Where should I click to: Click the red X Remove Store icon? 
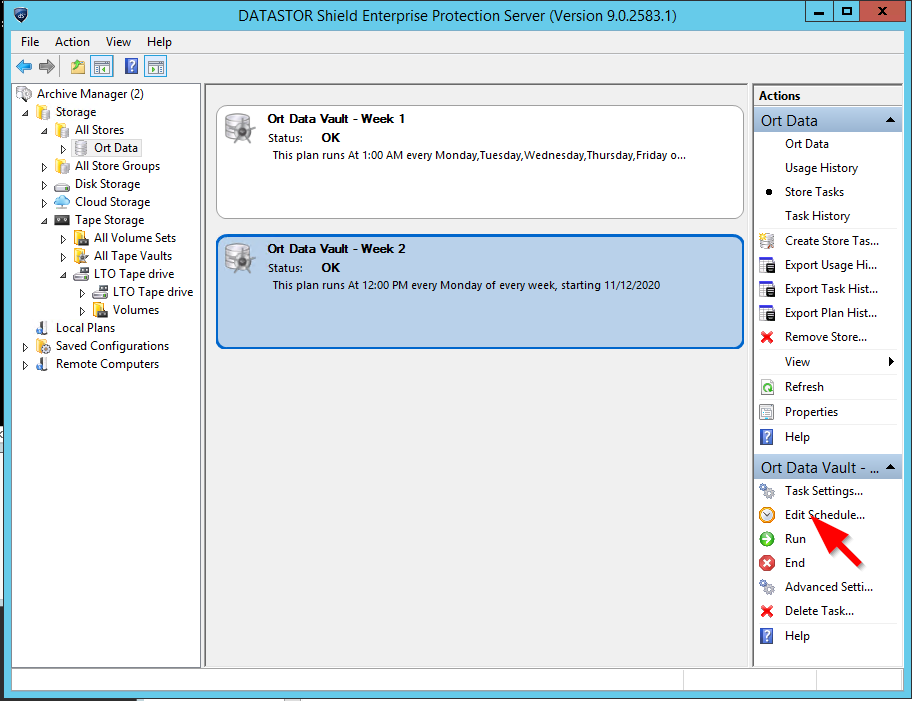[767, 337]
